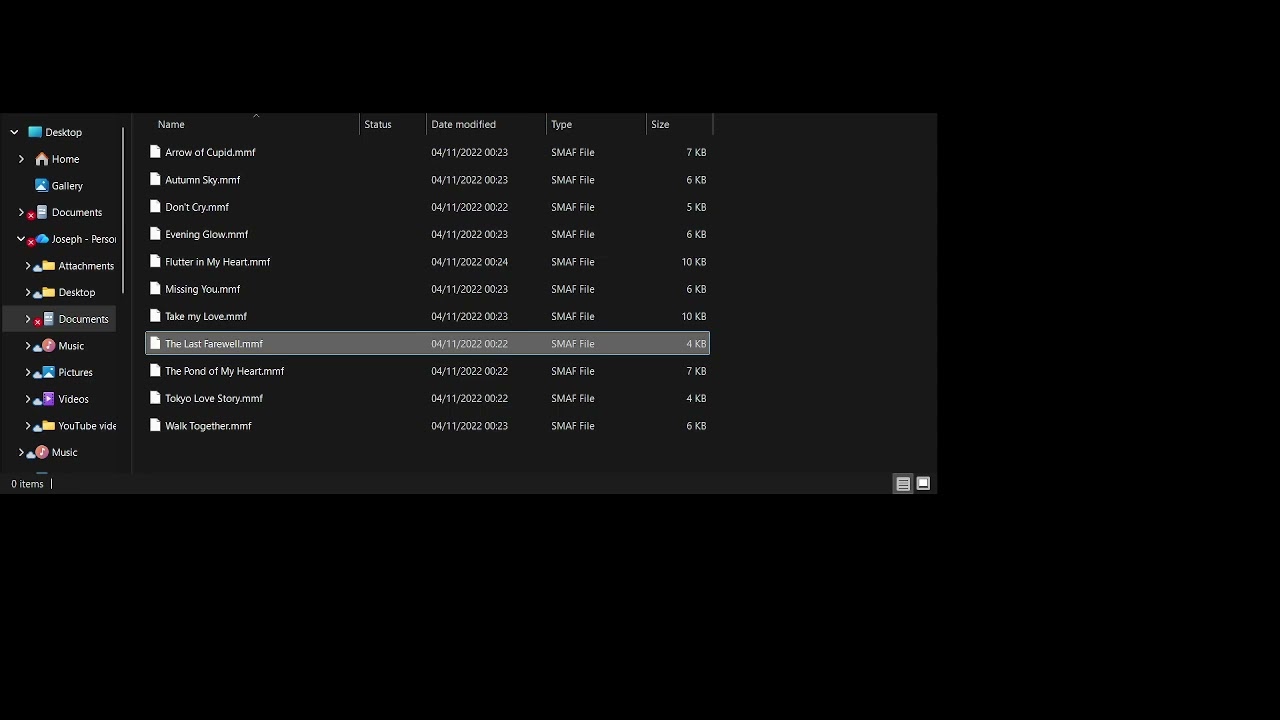Select file Don't Cry.mmf

(x=197, y=207)
